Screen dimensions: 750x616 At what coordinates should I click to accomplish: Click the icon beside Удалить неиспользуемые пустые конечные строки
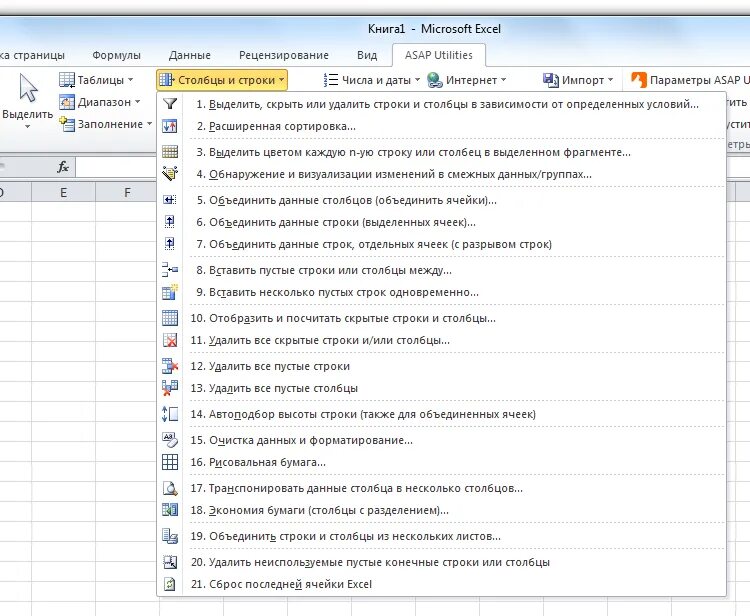click(170, 562)
